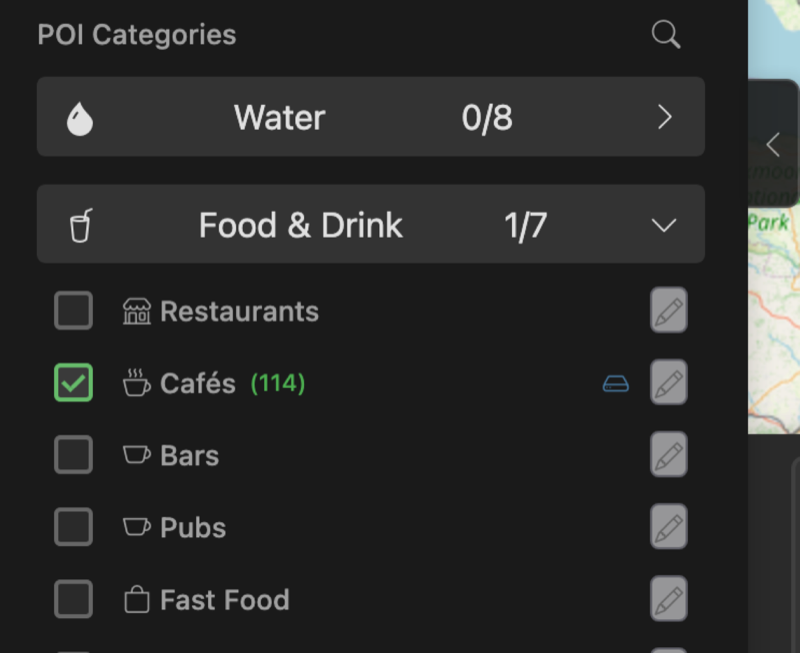
Task: Click the search magnifier icon
Action: coord(665,35)
